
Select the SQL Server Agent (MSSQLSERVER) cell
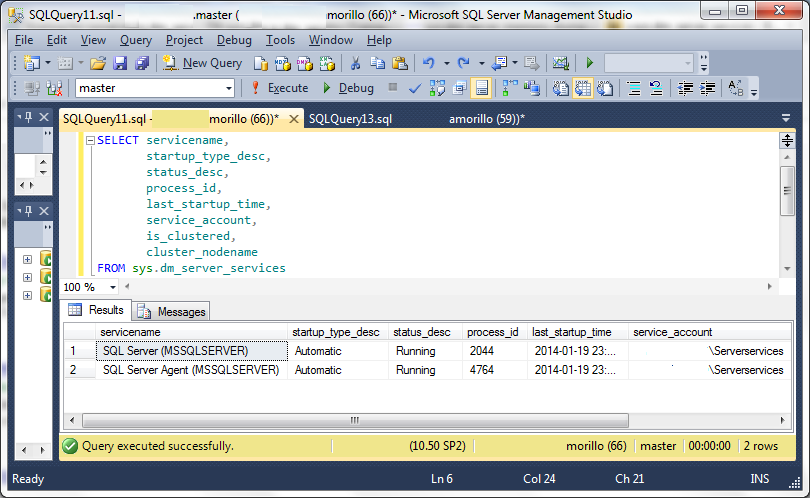pos(191,370)
